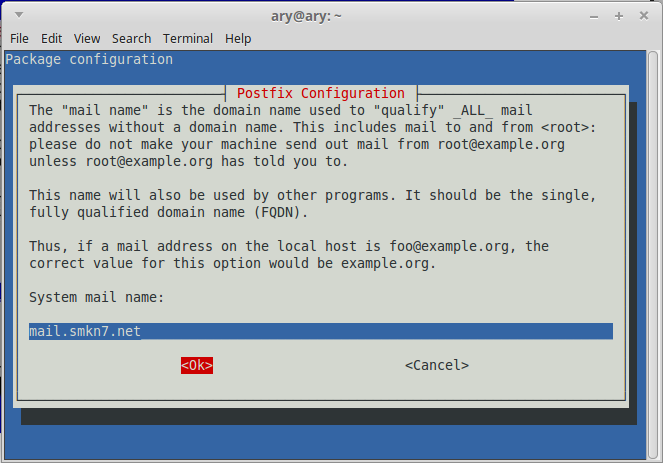Click 'unless root@example.org has told you to.'
Screen dimensions: 663x463
click(188, 161)
